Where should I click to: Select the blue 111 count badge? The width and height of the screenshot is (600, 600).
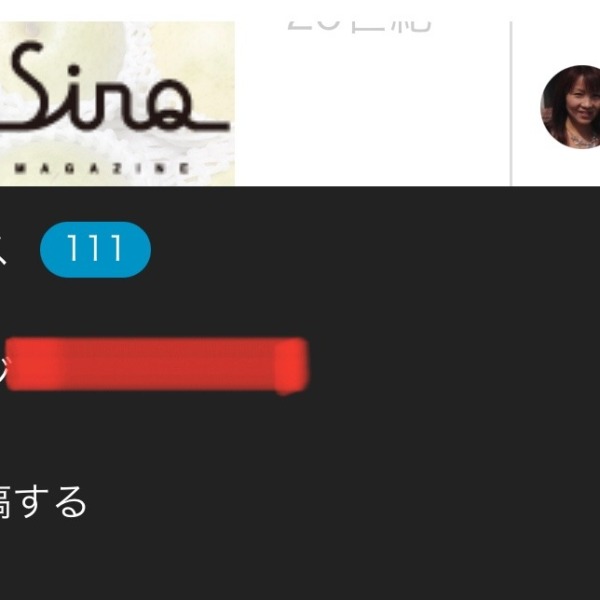95,249
